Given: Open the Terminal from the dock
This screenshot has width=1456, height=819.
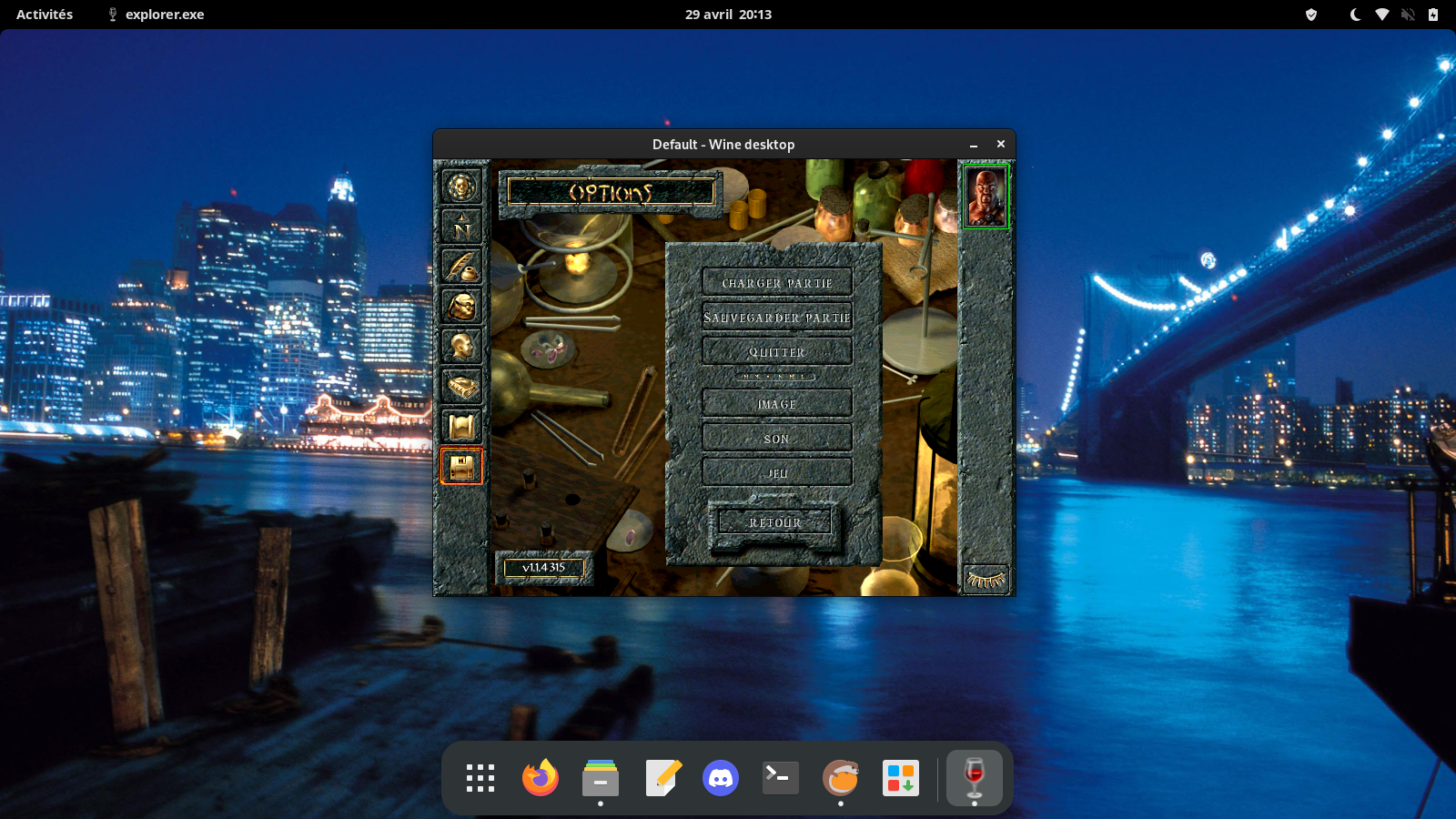Looking at the screenshot, I should pyautogui.click(x=781, y=778).
